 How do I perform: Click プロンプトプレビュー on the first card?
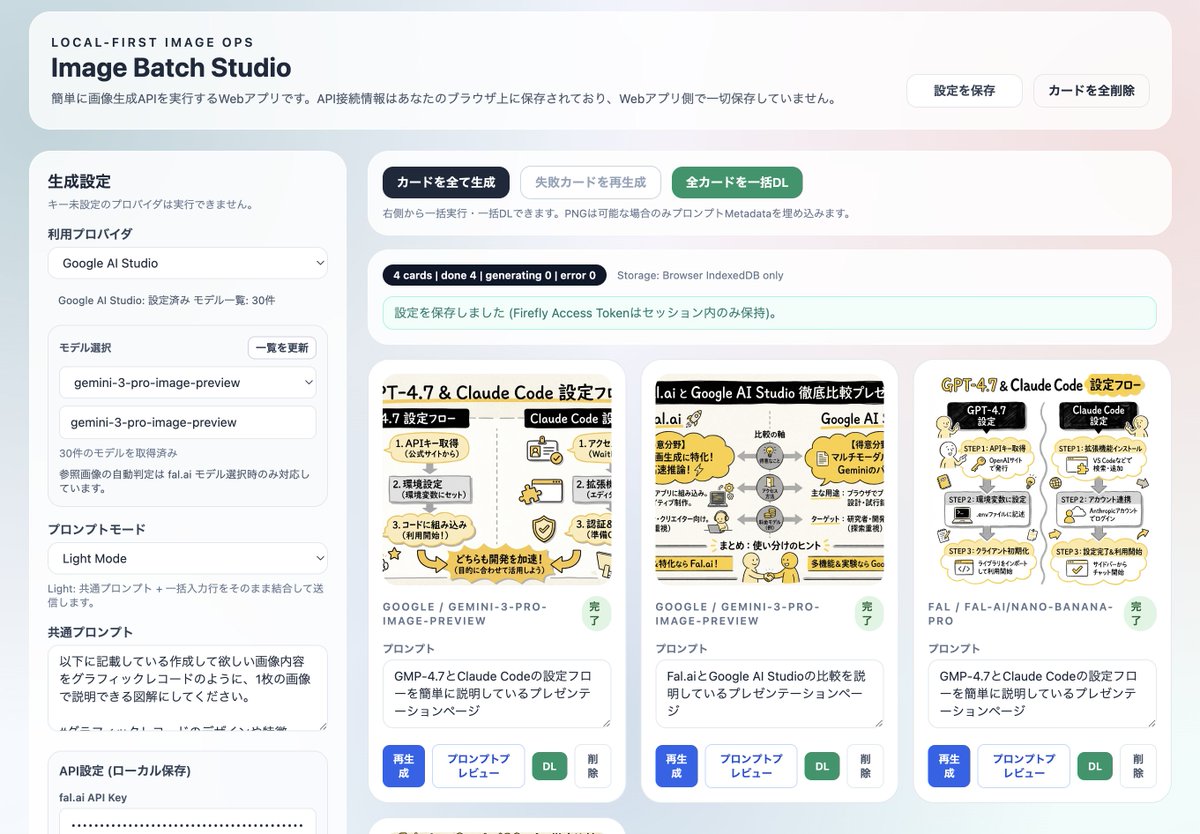pyautogui.click(x=478, y=766)
